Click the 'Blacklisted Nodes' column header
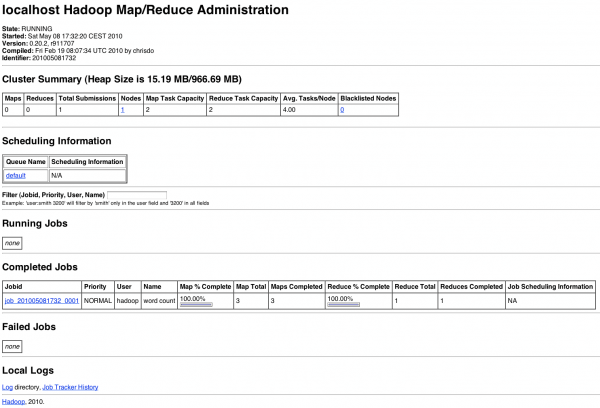The image size is (600, 408). (x=368, y=98)
